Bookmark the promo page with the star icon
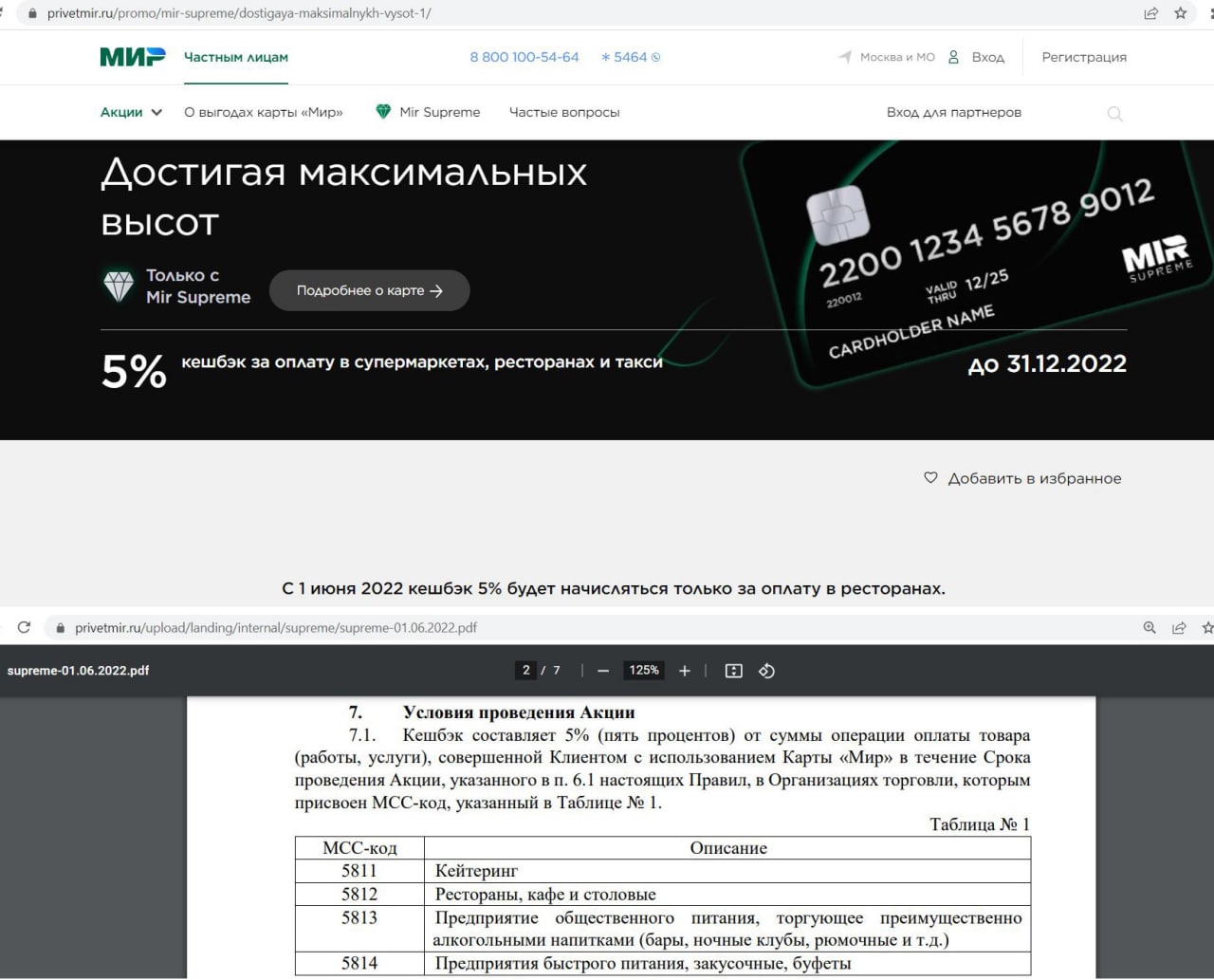Image resolution: width=1214 pixels, height=980 pixels. coord(1181,13)
